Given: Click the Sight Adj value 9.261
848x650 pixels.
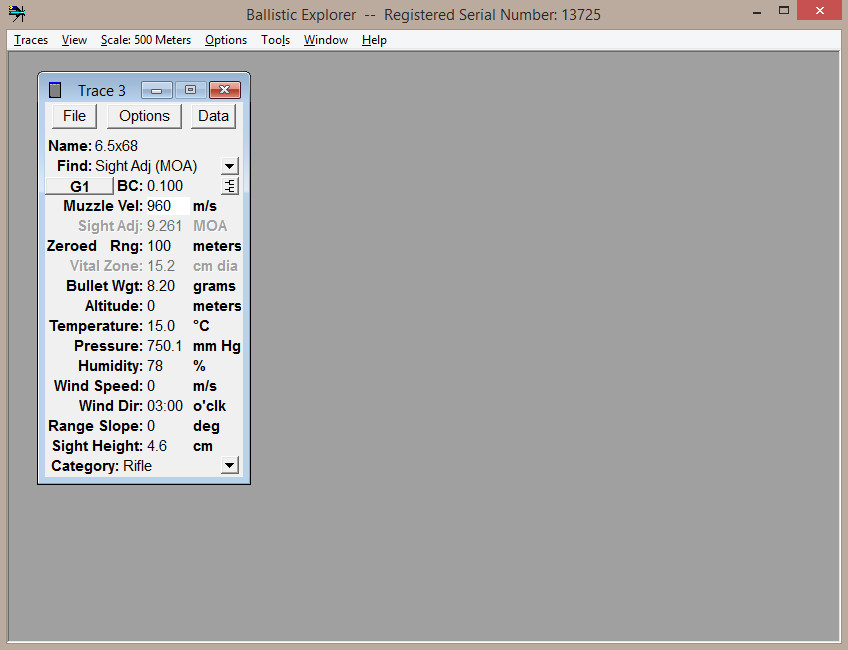Looking at the screenshot, I should 164,226.
